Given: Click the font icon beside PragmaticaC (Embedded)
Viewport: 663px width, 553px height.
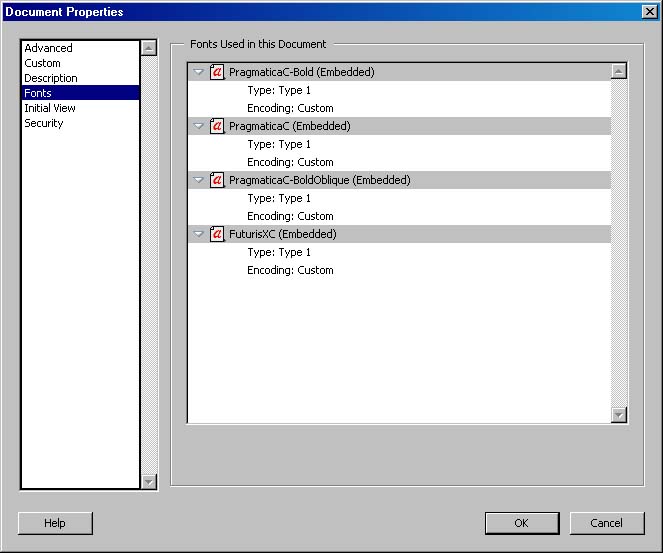Looking at the screenshot, I should click(217, 126).
